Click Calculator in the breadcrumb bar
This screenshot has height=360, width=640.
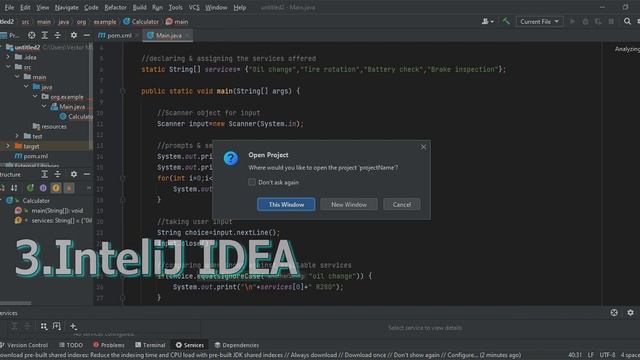pyautogui.click(x=141, y=22)
